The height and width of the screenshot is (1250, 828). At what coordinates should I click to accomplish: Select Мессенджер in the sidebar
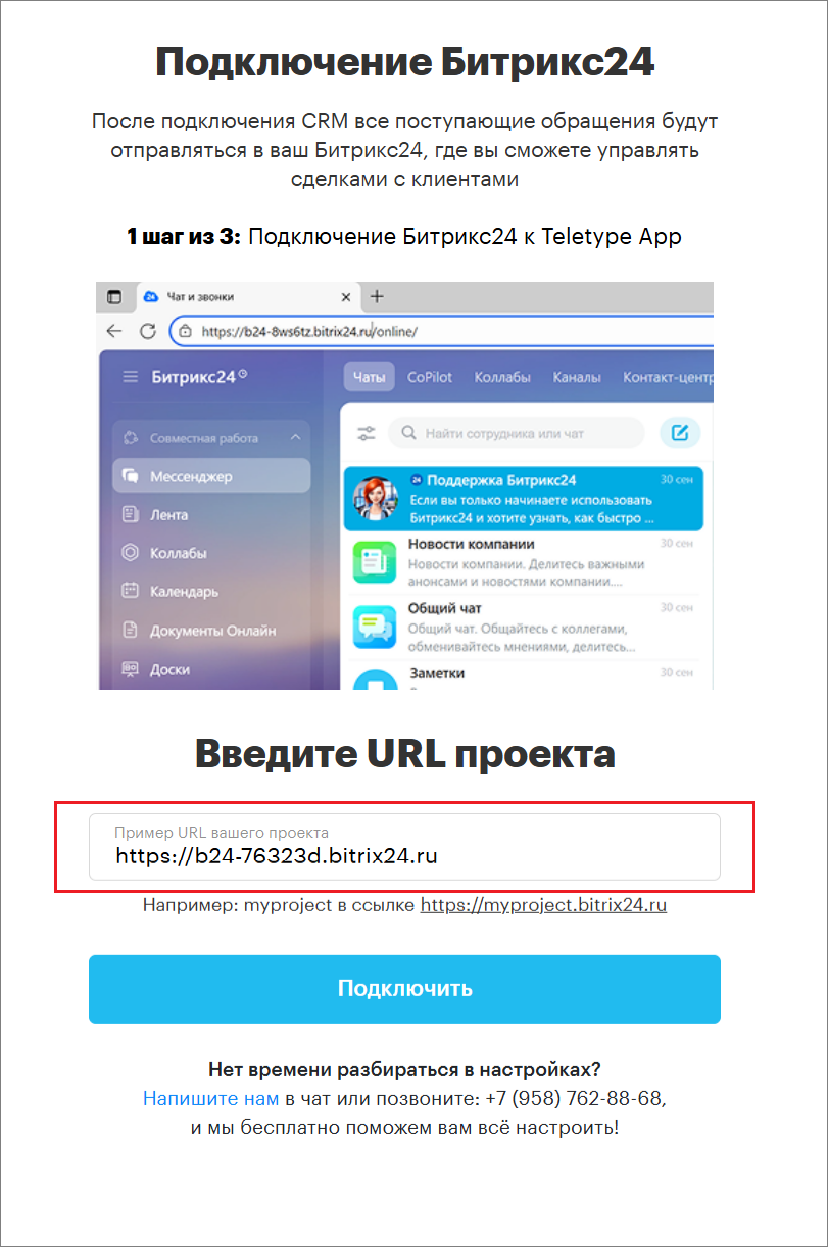click(211, 476)
